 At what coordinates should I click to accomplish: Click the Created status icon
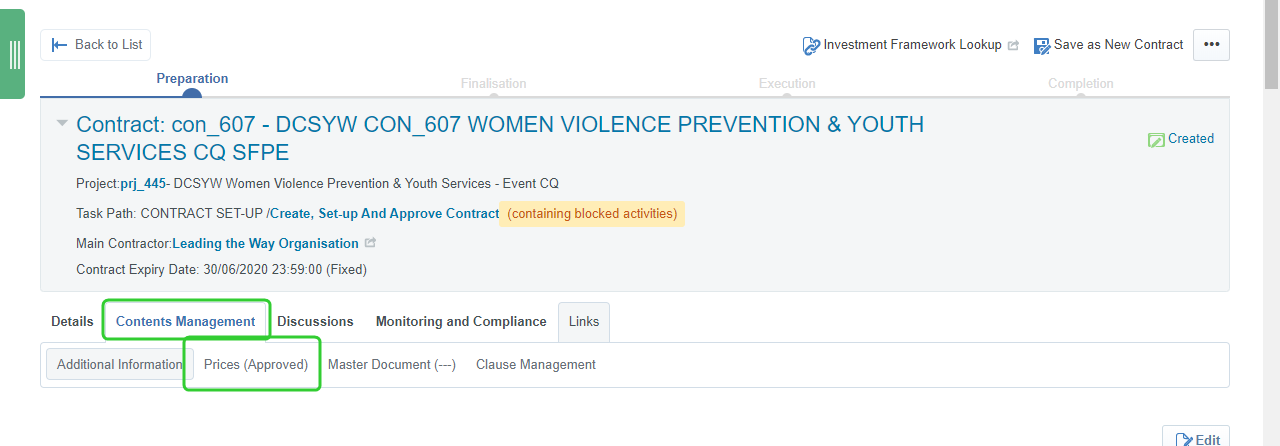coord(1156,140)
